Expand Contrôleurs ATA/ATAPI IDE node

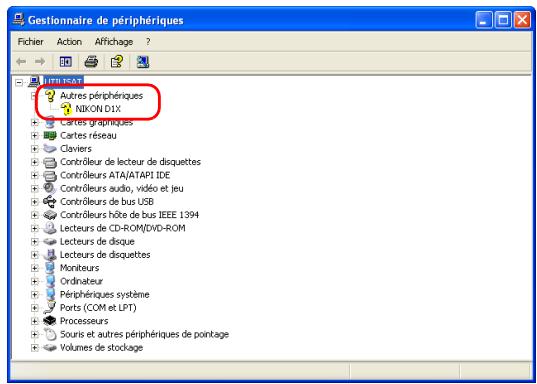tap(34, 175)
